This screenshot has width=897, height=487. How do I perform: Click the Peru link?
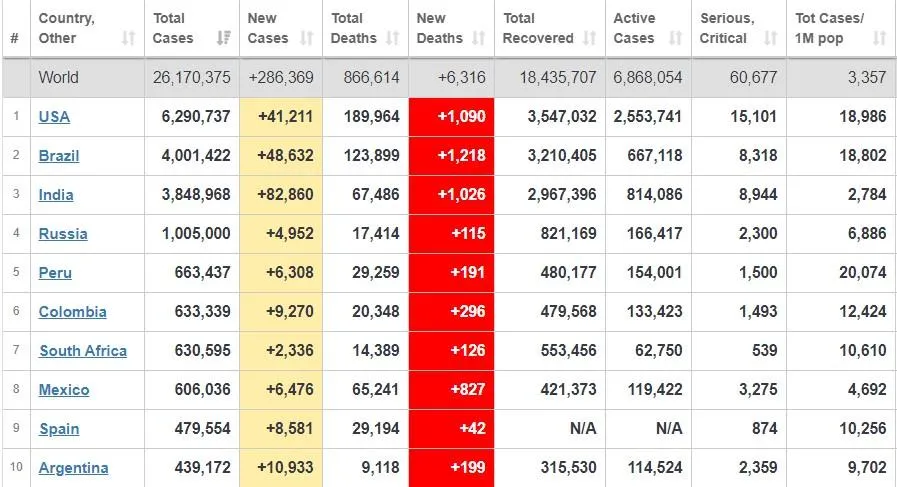pyautogui.click(x=55, y=273)
